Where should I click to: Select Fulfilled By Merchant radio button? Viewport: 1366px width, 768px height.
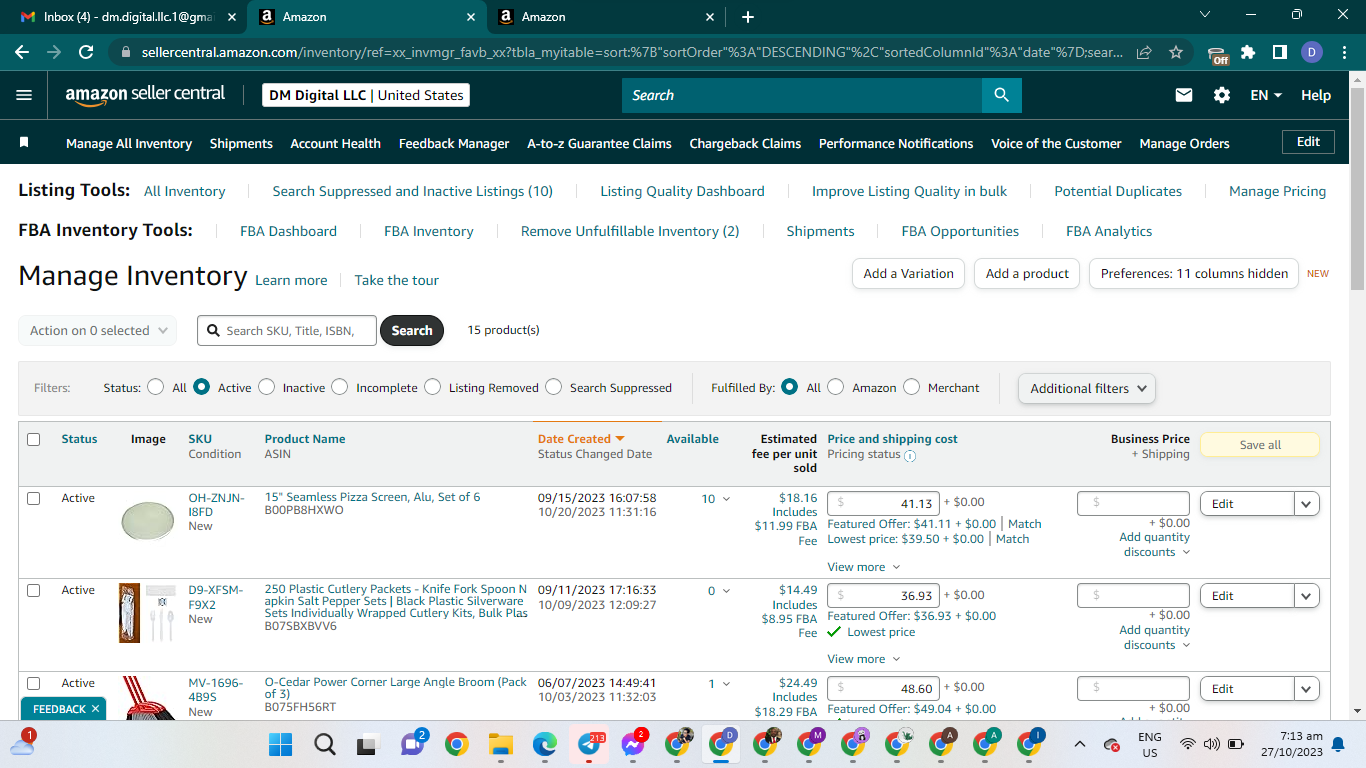tap(912, 387)
